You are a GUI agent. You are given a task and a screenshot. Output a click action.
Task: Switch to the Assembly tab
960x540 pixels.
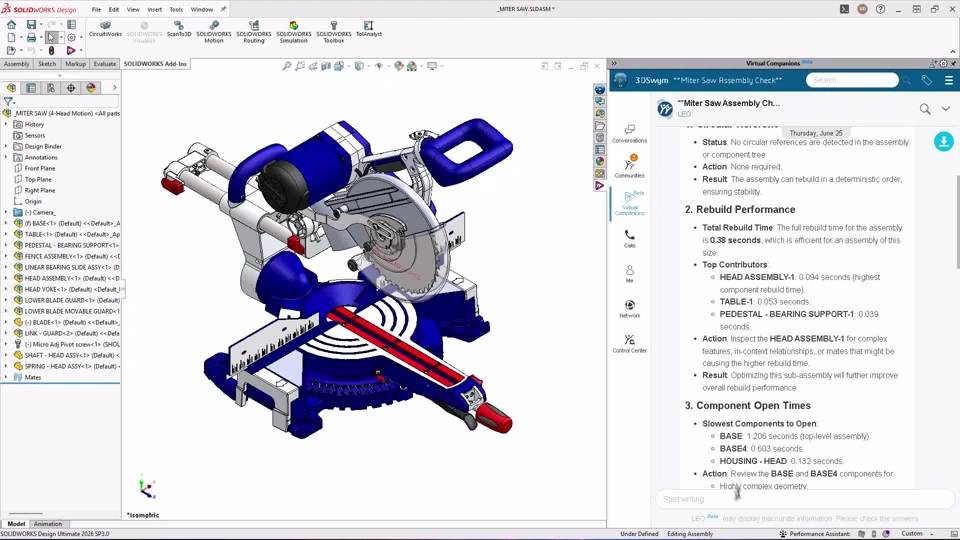17,64
